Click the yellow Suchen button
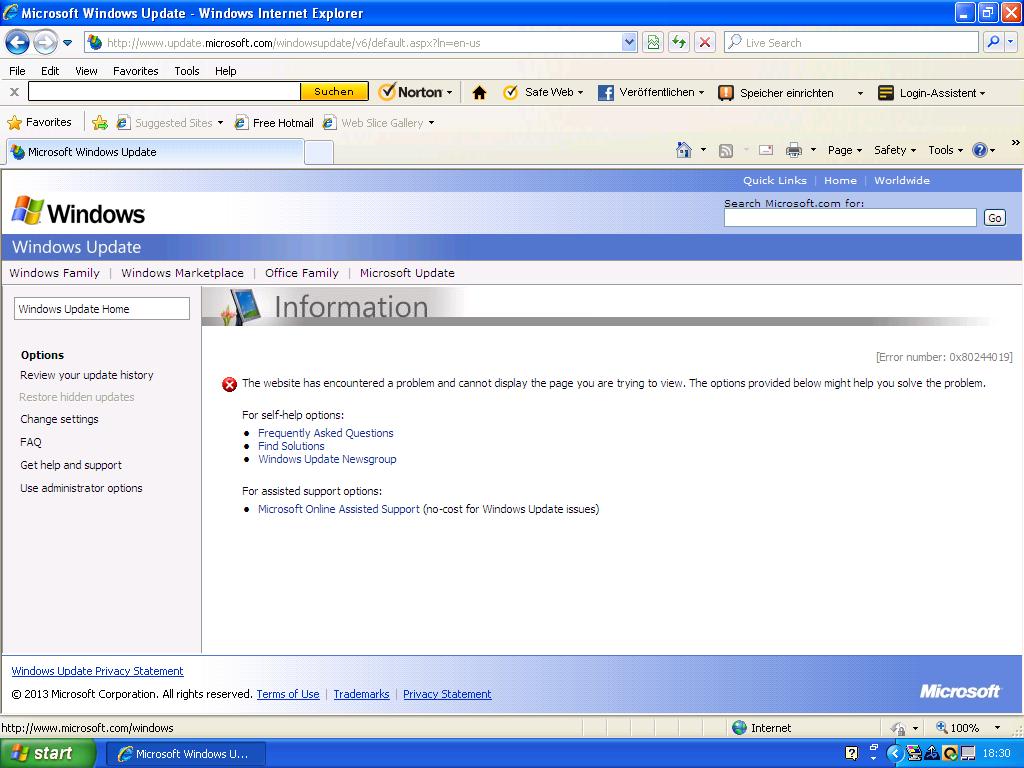The width and height of the screenshot is (1024, 768). click(334, 91)
